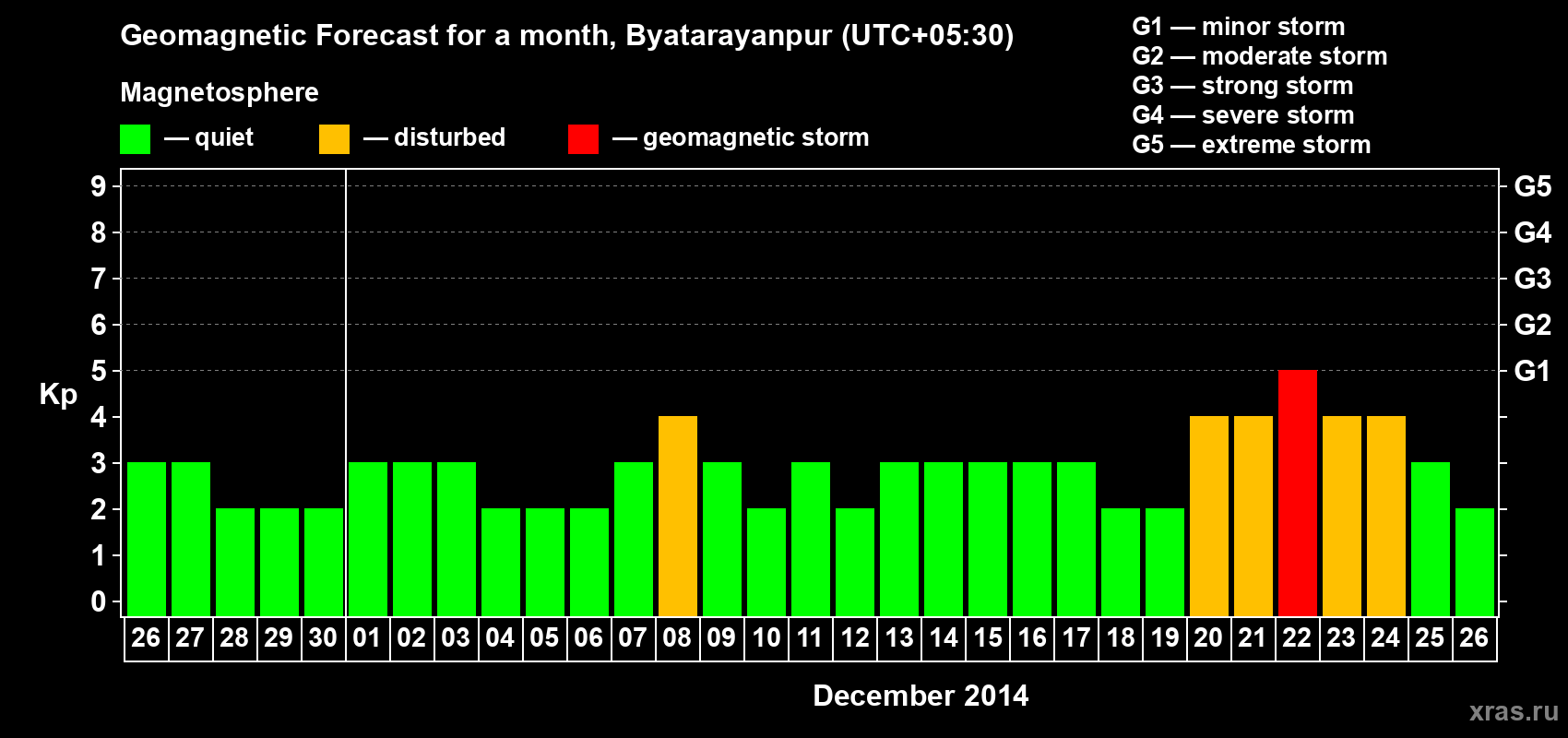Click 'G2 — moderate storm' legend text
Viewport: 1568px width, 738px height.
coord(1259,56)
